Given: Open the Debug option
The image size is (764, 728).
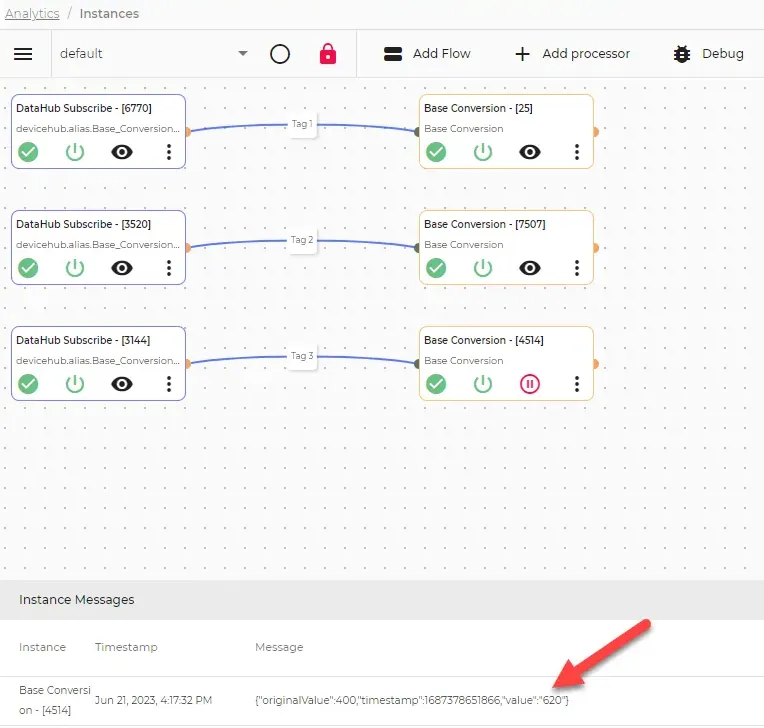Looking at the screenshot, I should 708,54.
